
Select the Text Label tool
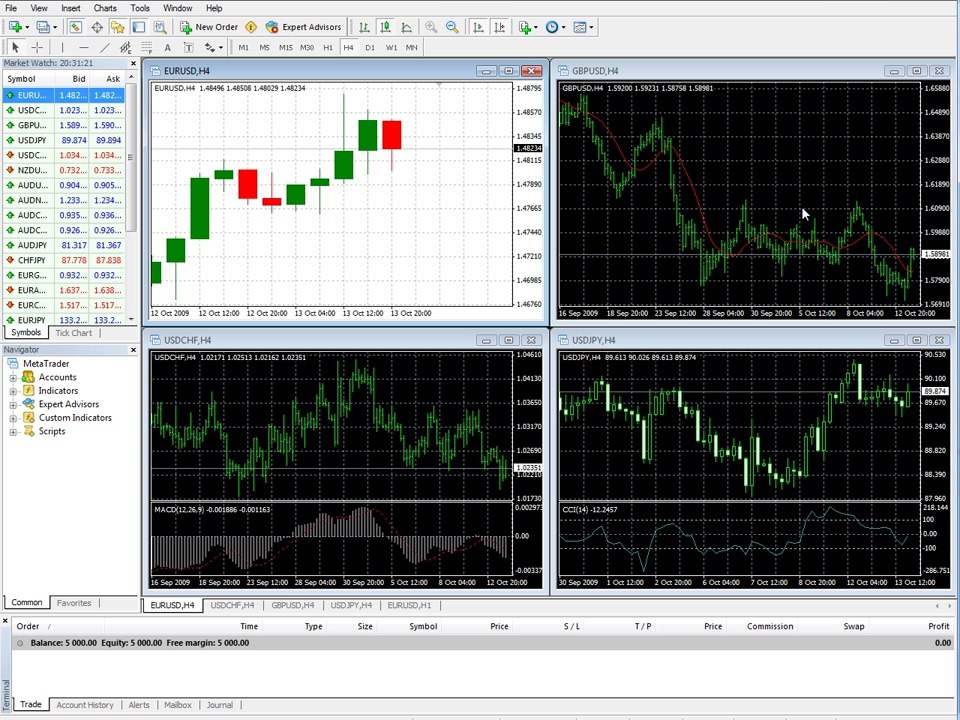click(189, 47)
